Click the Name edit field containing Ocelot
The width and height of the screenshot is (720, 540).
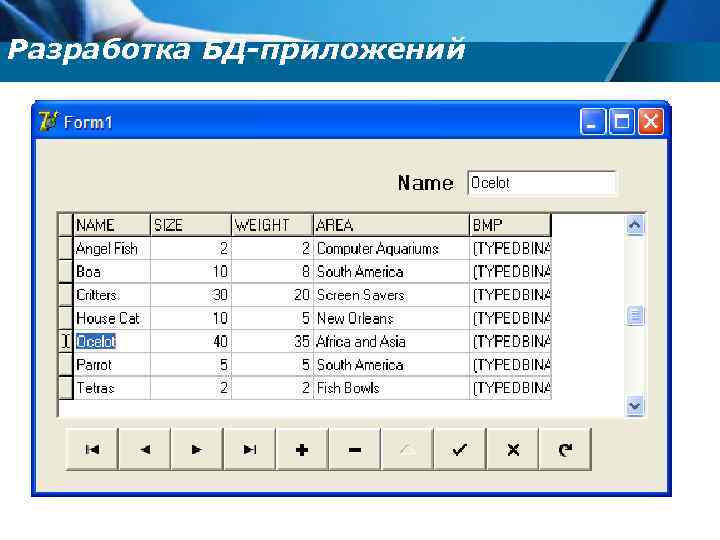coord(542,183)
